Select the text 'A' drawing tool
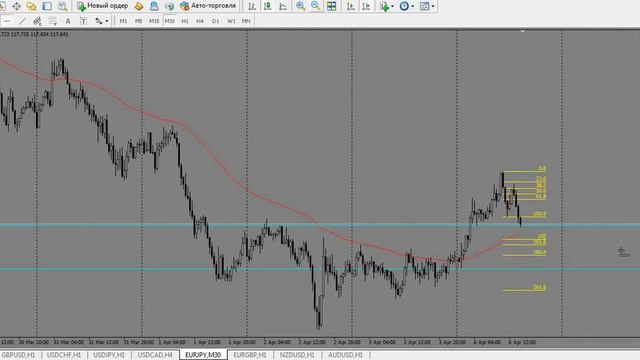 (x=68, y=21)
